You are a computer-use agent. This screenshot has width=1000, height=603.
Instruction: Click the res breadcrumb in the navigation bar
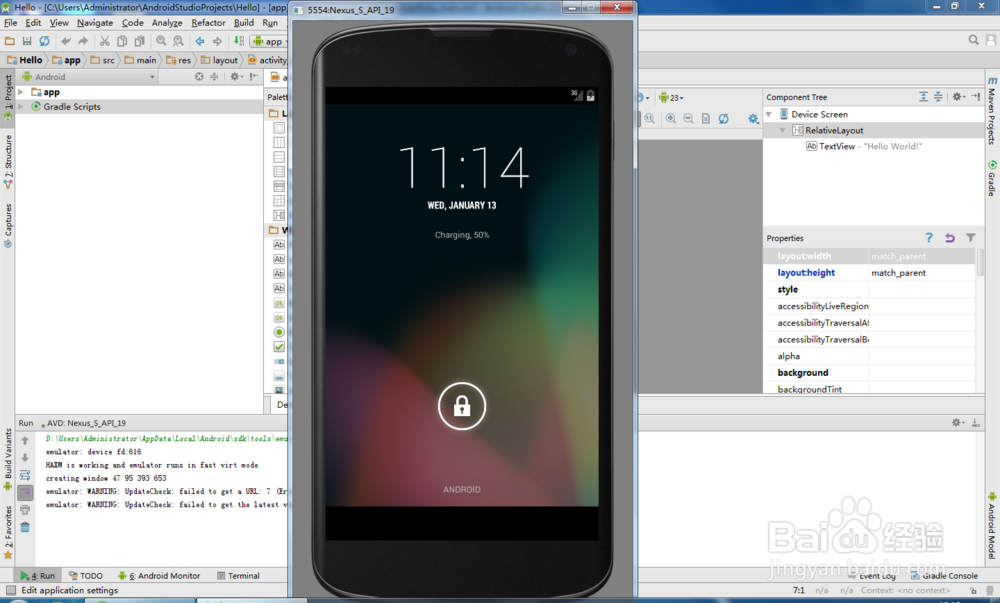(178, 59)
